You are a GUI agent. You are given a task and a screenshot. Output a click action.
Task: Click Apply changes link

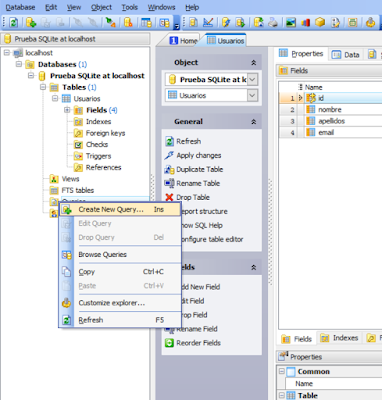(x=199, y=155)
